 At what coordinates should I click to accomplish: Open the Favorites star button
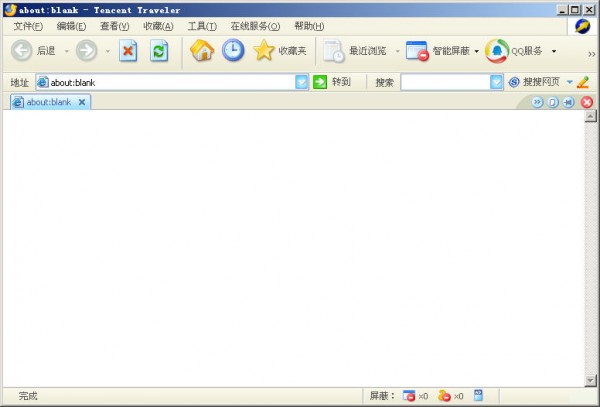pyautogui.click(x=280, y=50)
